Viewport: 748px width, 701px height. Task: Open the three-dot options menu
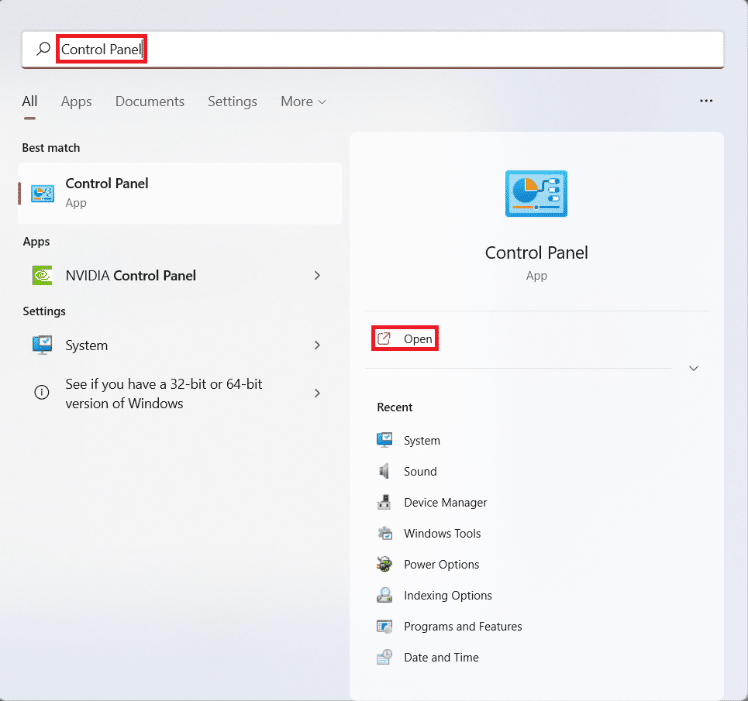click(x=706, y=101)
